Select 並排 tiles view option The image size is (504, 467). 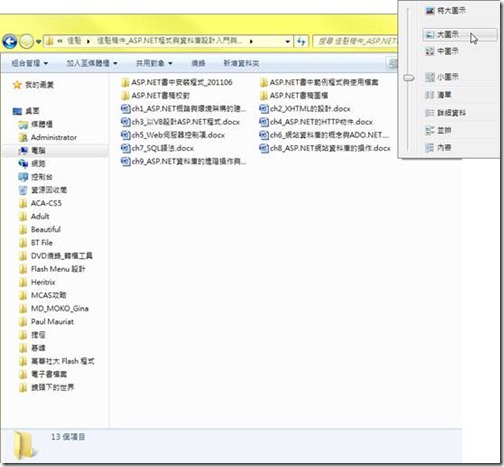click(x=438, y=130)
